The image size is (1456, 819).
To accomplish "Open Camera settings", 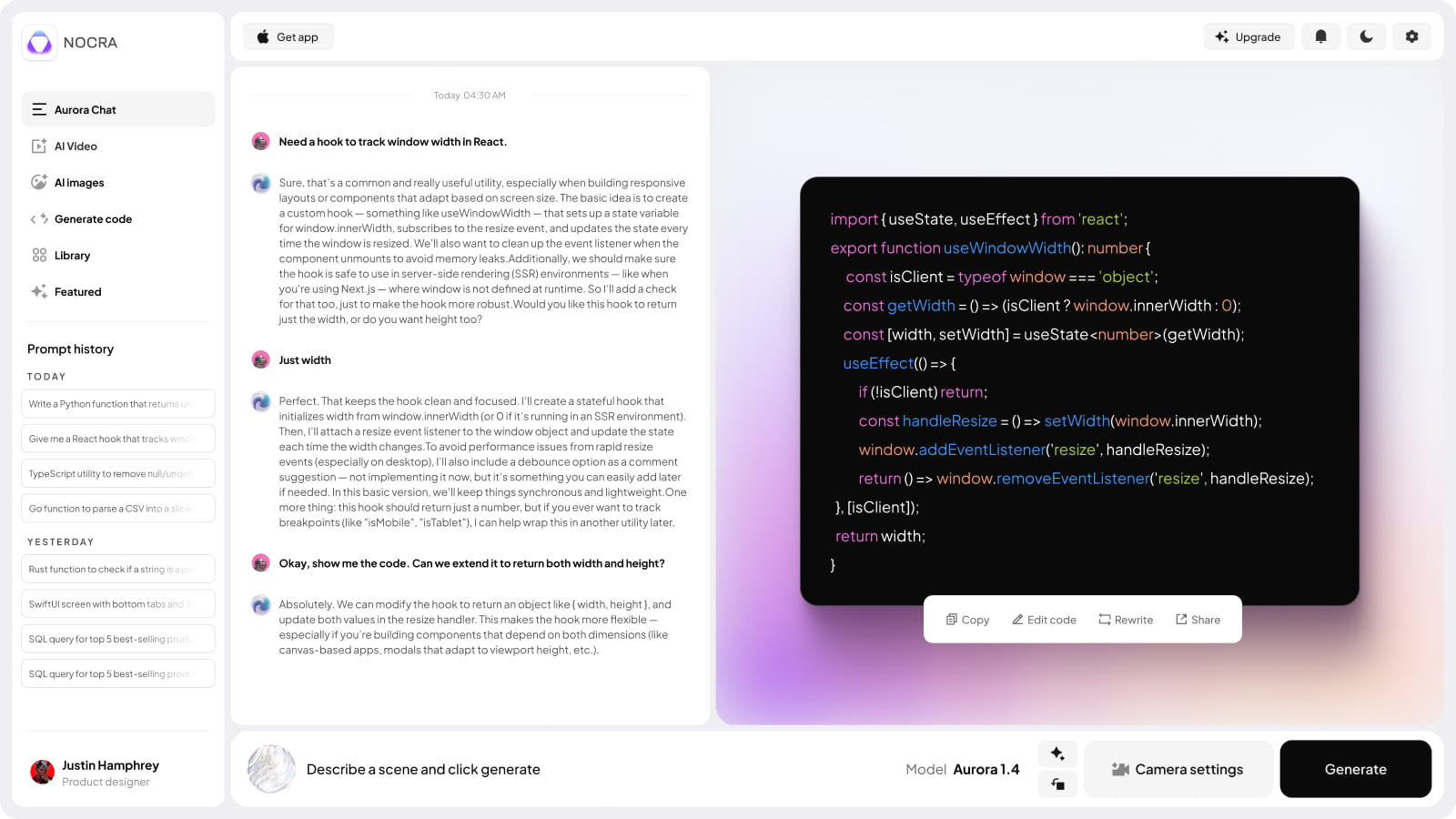I will (1178, 769).
